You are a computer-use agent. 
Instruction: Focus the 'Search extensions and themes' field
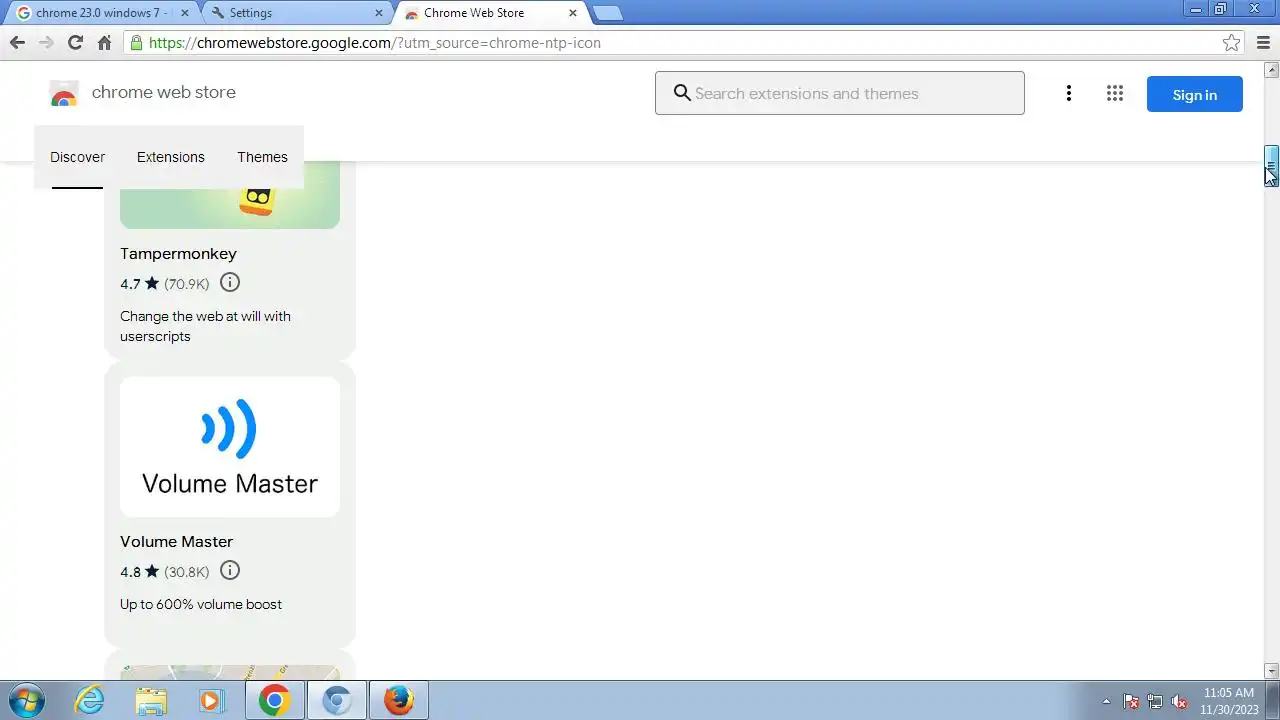pyautogui.click(x=840, y=93)
